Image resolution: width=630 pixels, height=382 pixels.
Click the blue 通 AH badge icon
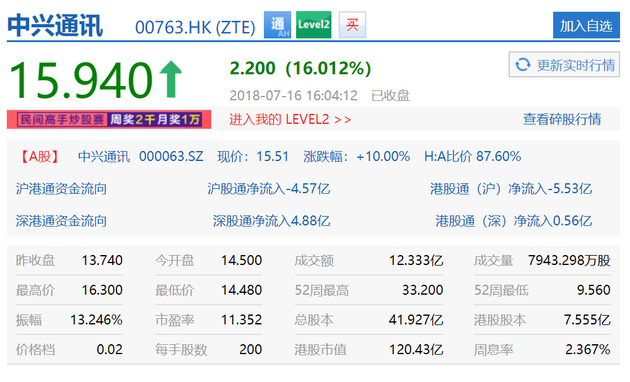277,25
